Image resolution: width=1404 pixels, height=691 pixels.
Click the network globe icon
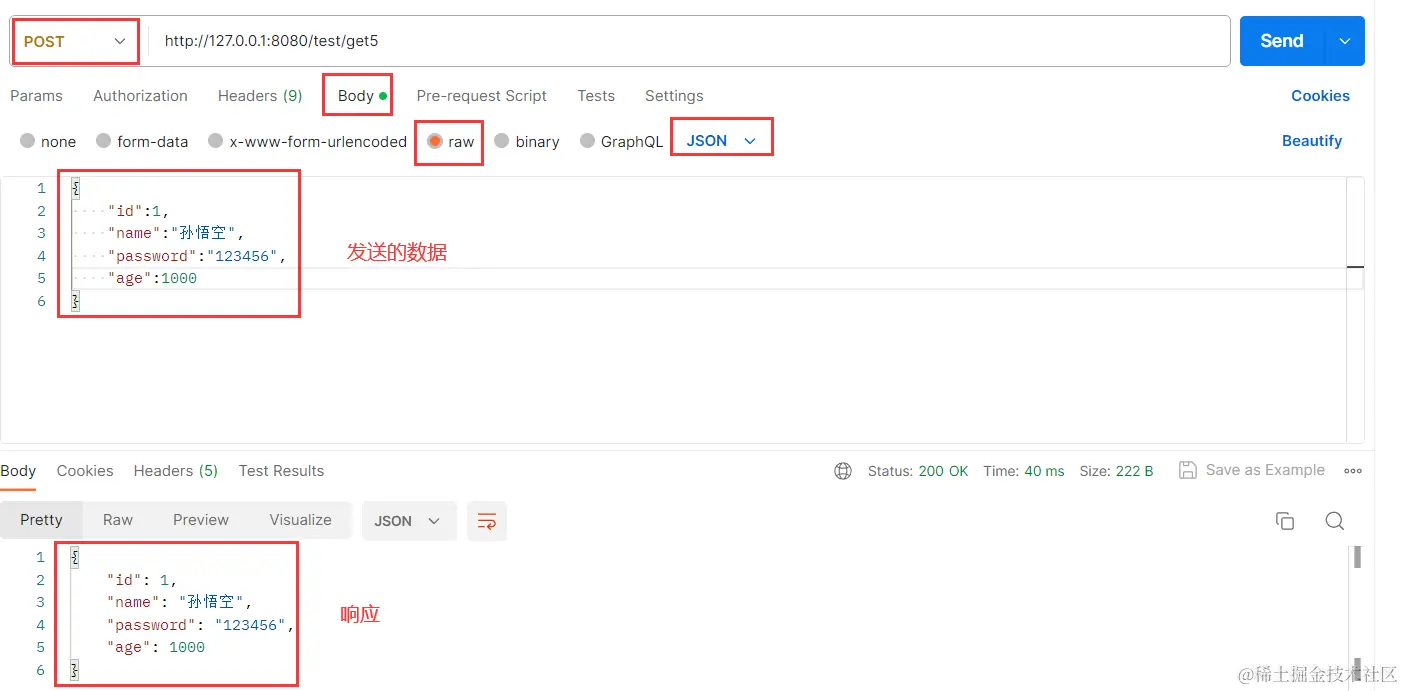[843, 471]
